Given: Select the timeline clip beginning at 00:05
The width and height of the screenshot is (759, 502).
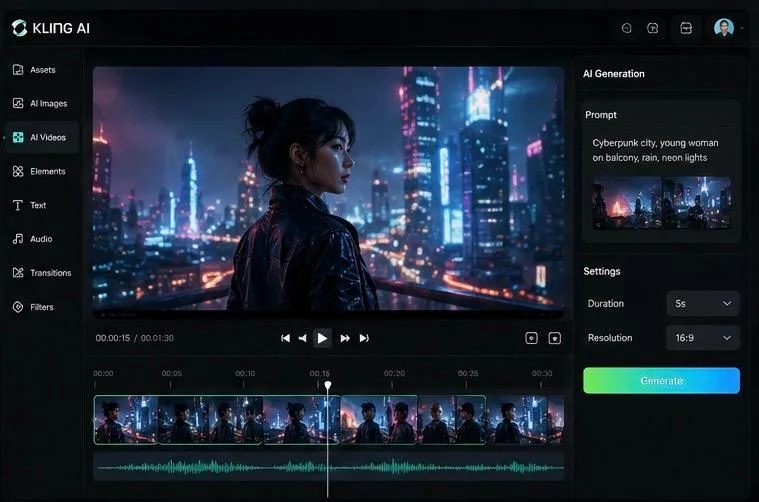Looking at the screenshot, I should pos(211,420).
